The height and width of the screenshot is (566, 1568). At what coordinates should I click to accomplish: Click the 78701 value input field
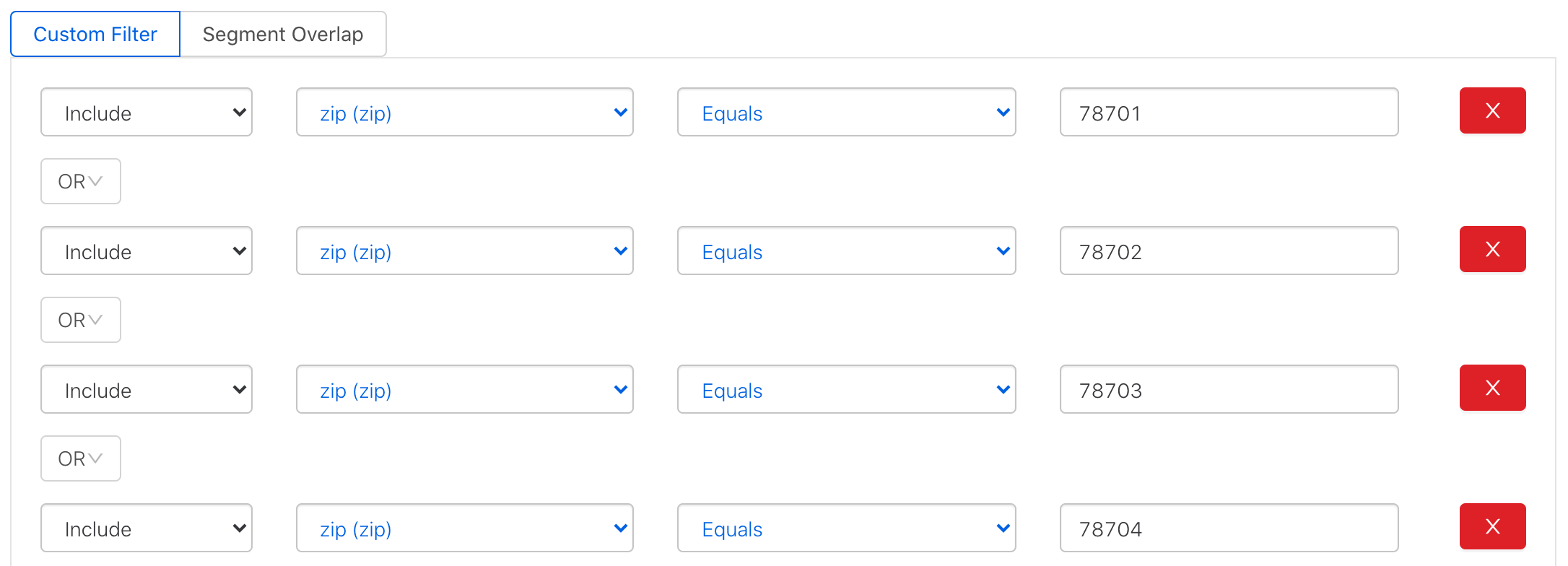1229,112
